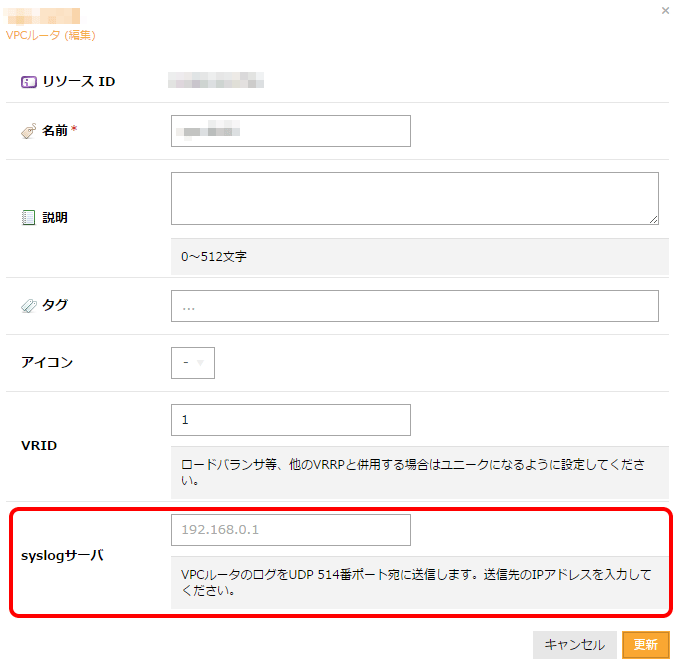Focus the 名前 text field
677x667 pixels.
(291, 131)
